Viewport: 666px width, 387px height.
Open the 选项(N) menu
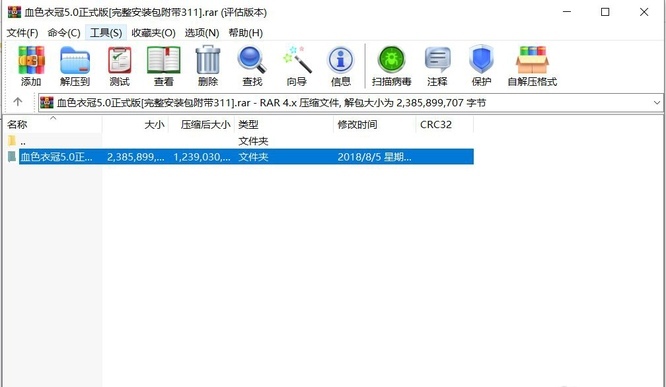(202, 33)
